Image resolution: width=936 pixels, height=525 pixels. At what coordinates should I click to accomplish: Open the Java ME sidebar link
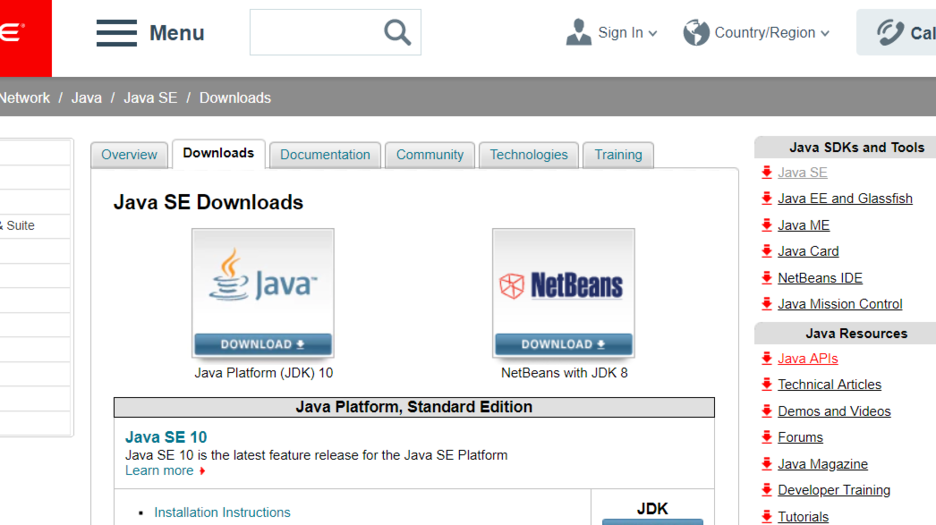[x=803, y=225]
